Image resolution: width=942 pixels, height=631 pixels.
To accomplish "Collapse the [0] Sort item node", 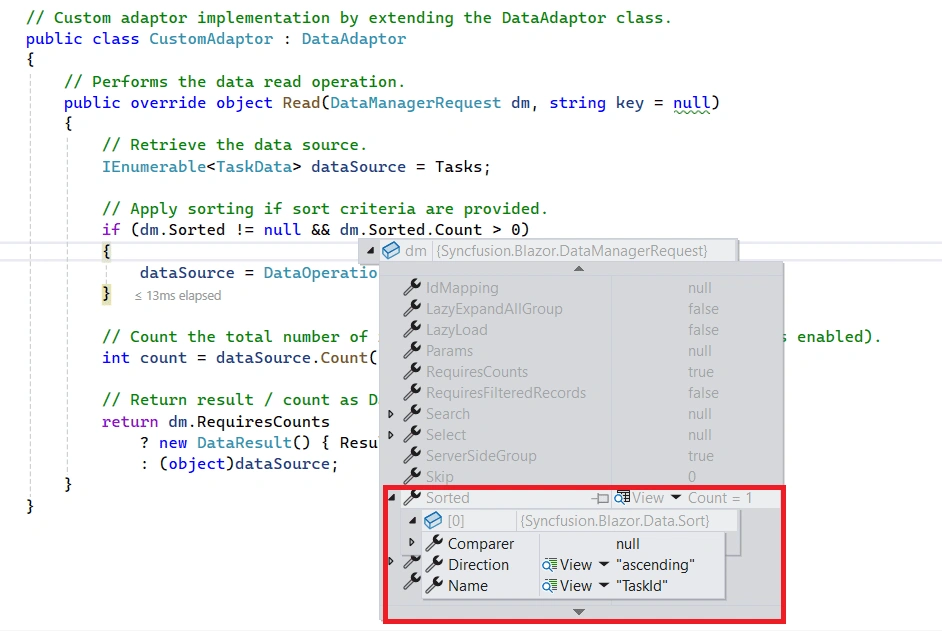I will coord(413,520).
